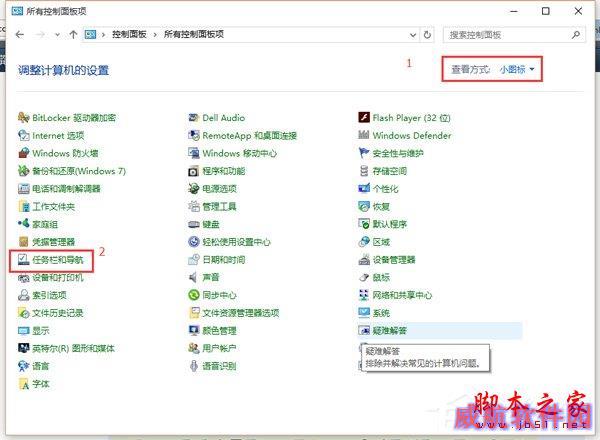
Task: Click 轻松使用设置中心 icon
Action: click(x=194, y=241)
